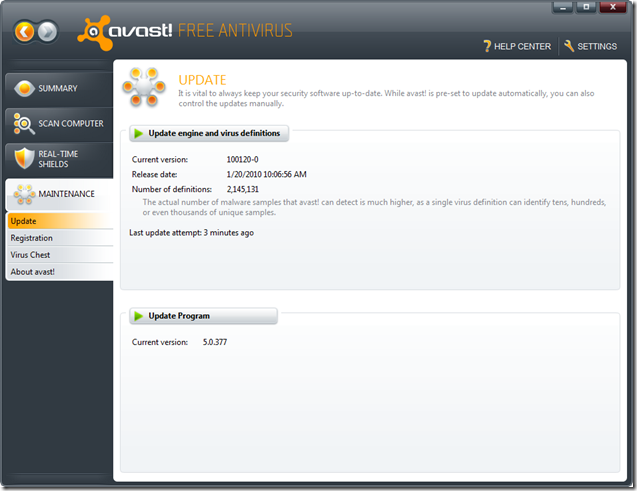Open Registration in Maintenance submenu
637x491 pixels.
[60, 238]
